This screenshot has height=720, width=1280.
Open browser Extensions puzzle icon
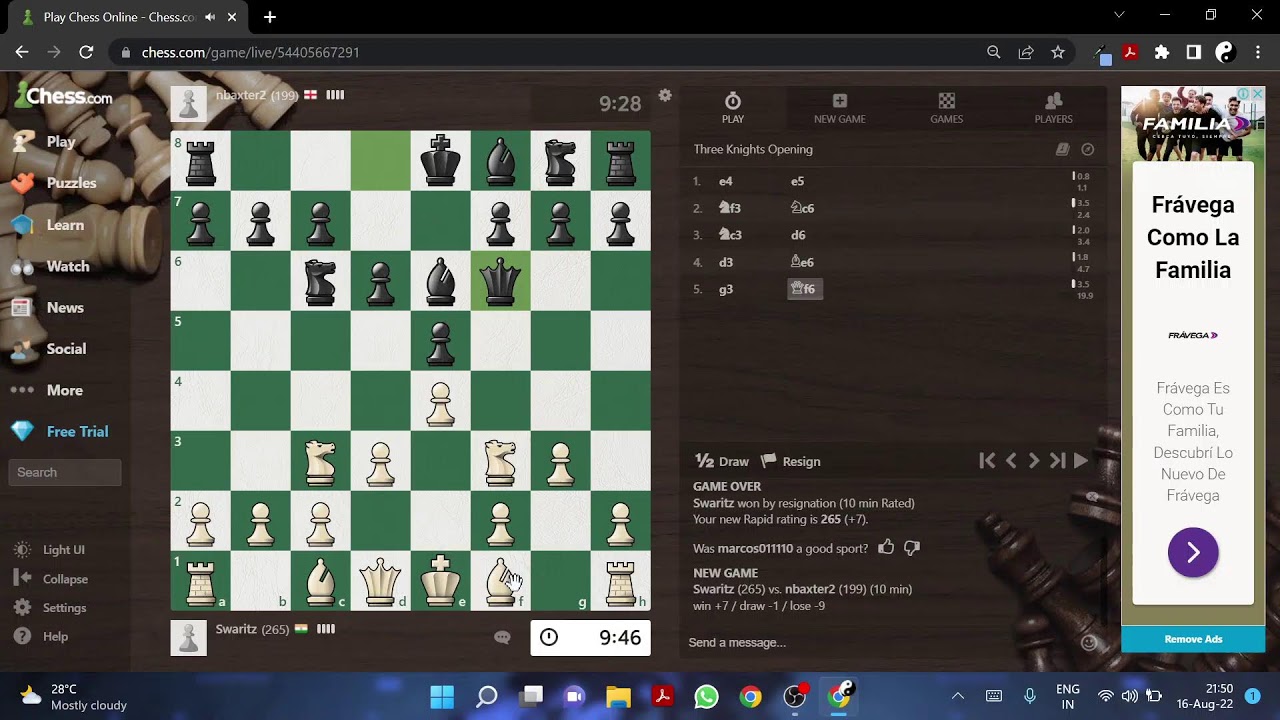(1162, 52)
